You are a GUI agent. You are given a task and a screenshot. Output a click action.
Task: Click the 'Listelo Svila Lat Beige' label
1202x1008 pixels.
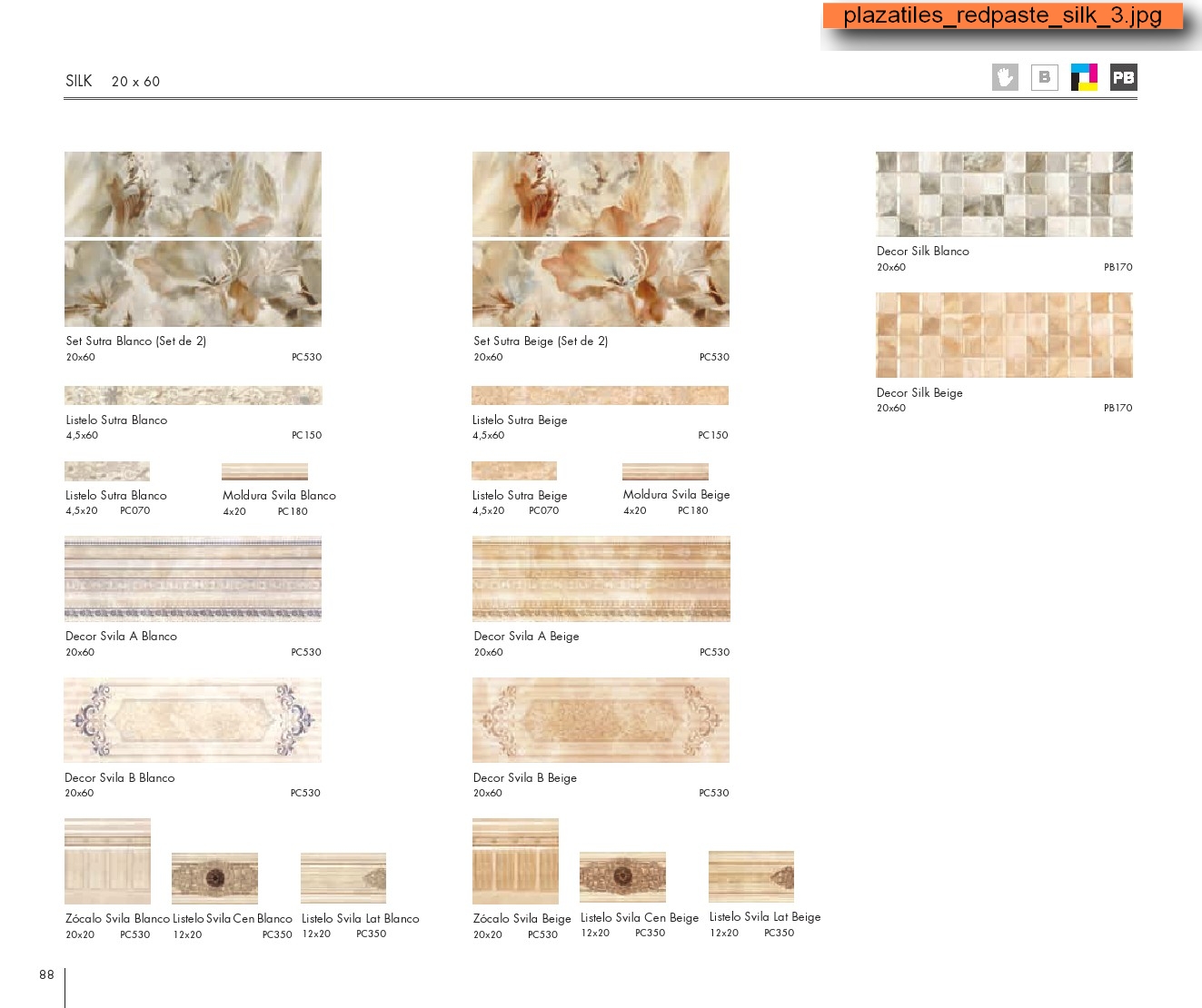765,917
